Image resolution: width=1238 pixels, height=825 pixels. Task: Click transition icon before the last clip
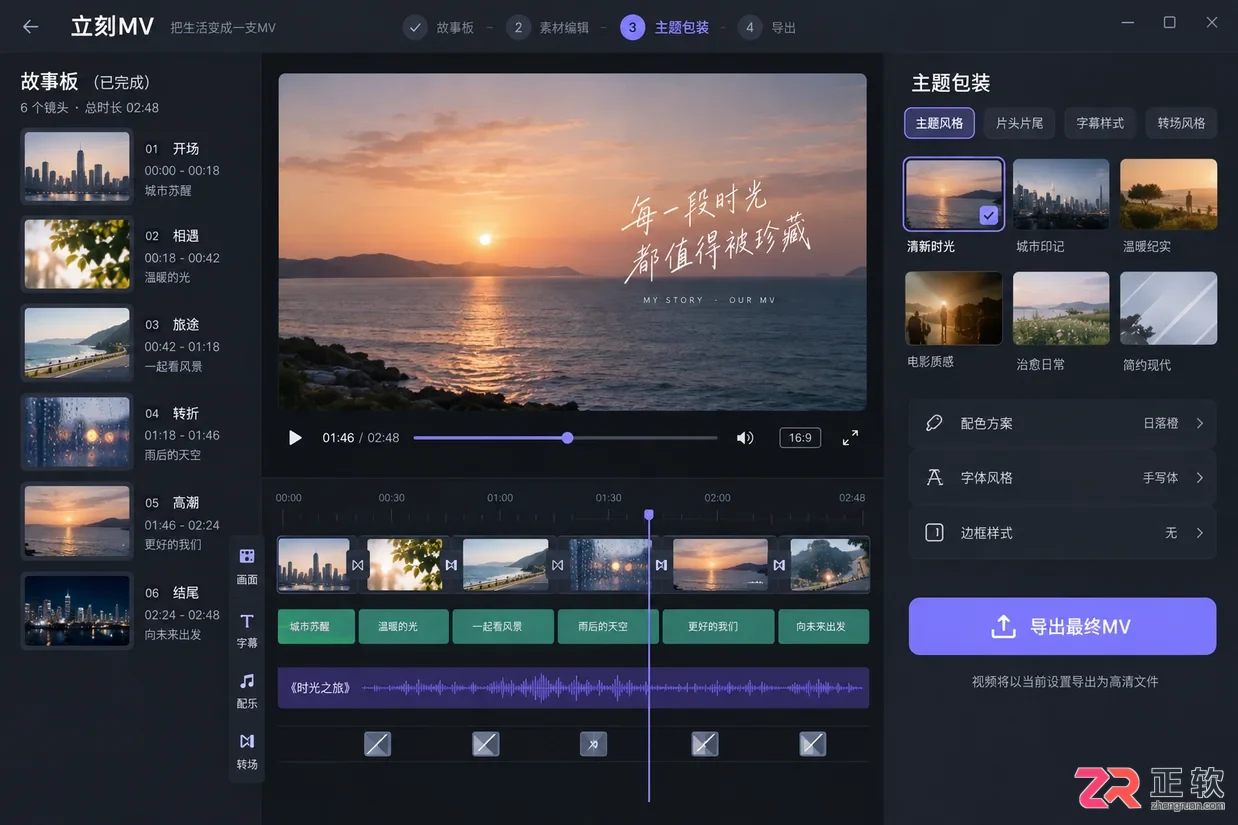coord(779,565)
